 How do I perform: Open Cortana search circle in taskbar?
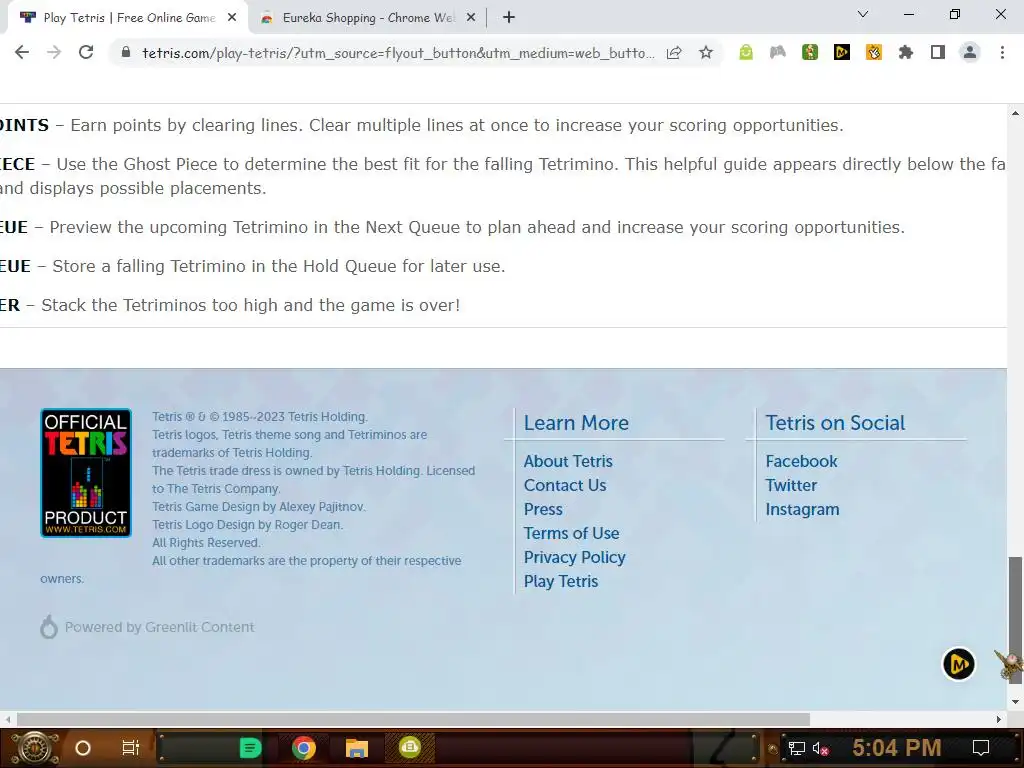point(83,748)
